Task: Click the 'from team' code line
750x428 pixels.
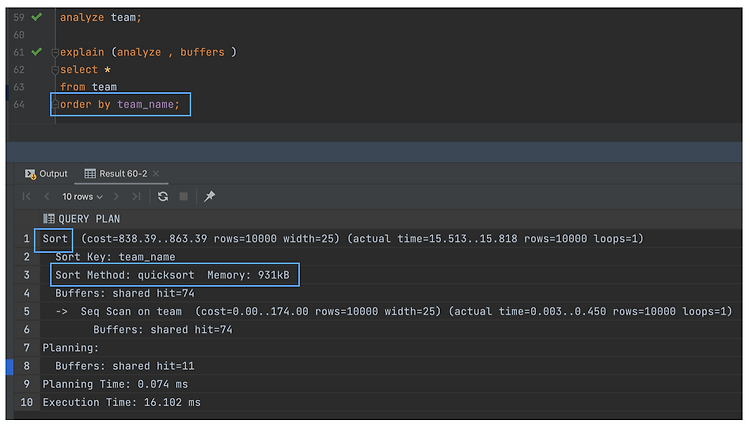Action: point(88,87)
